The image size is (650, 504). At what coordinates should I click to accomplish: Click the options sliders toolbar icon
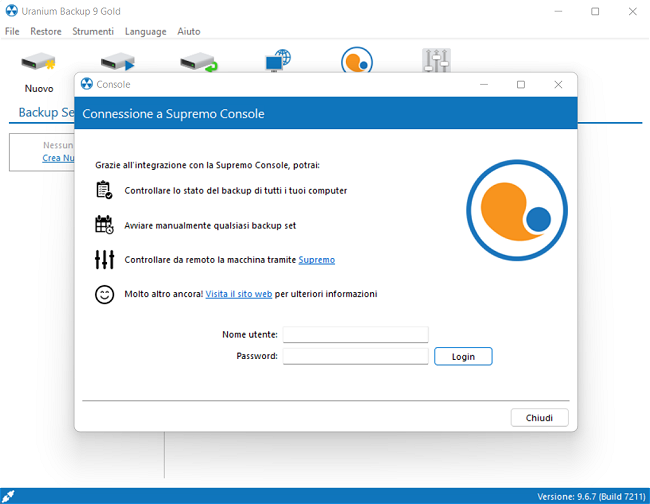point(437,61)
